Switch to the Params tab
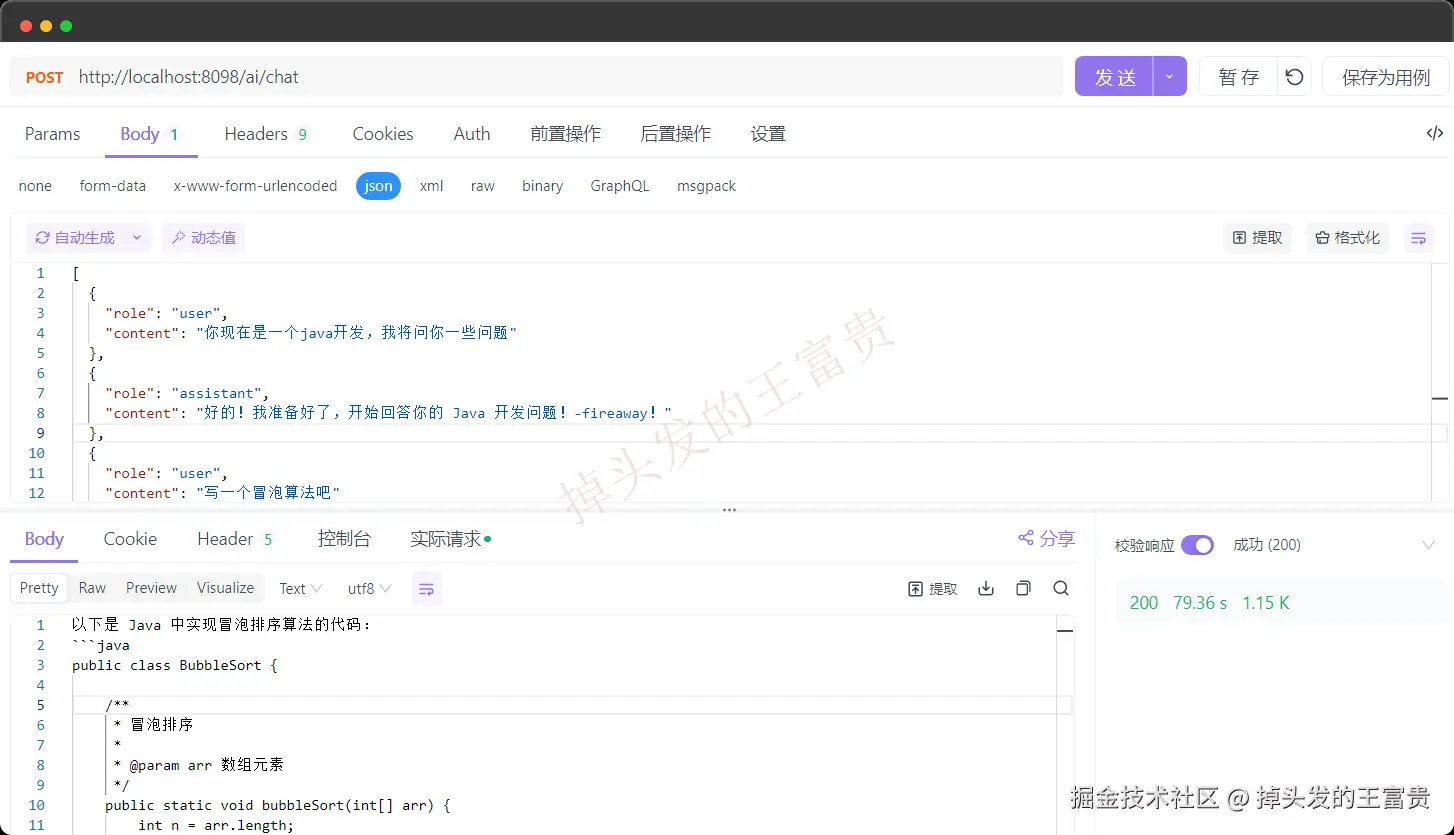Screen dimensions: 1454x835 52,134
